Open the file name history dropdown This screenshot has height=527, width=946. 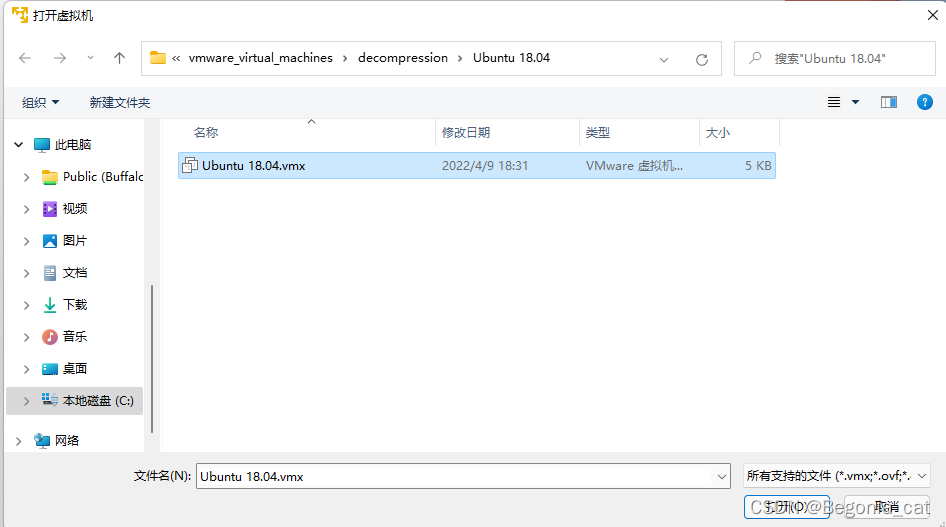coord(722,476)
